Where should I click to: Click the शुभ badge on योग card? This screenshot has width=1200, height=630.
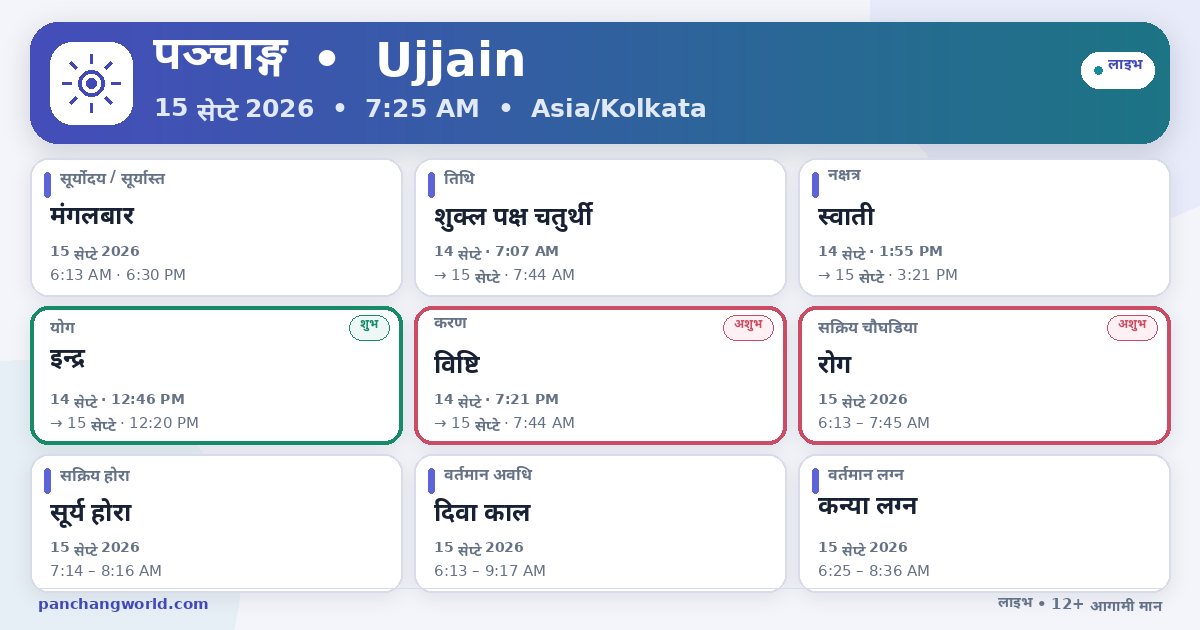[x=369, y=327]
